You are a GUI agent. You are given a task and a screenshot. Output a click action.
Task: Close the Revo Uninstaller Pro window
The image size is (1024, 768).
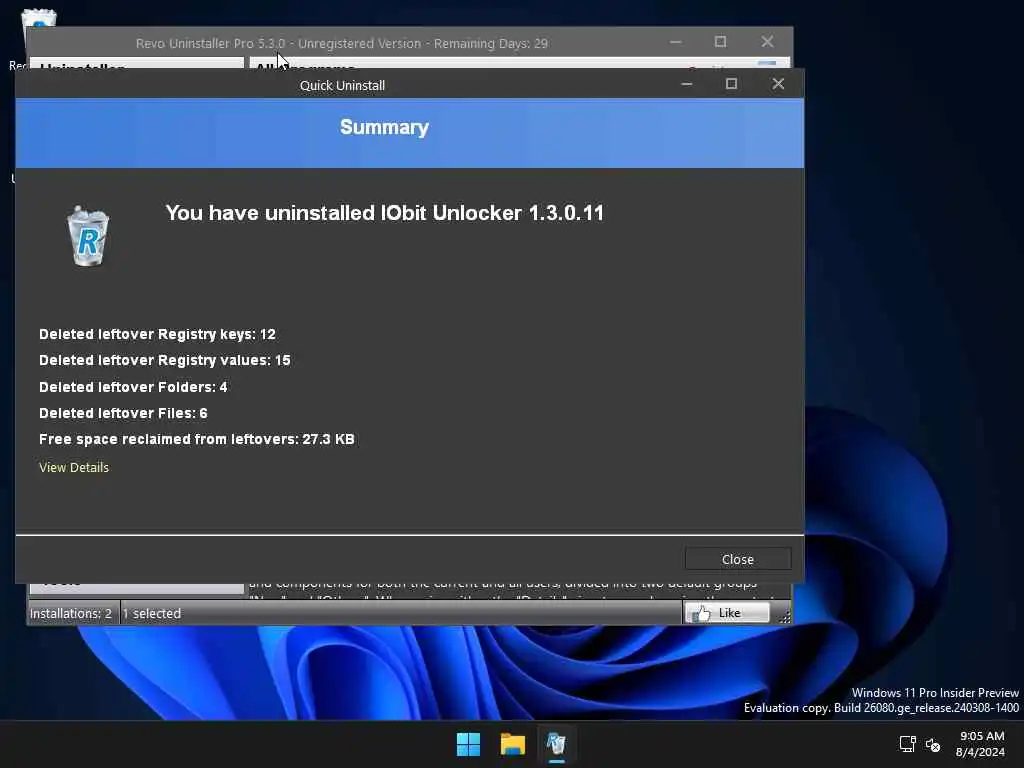(x=767, y=42)
